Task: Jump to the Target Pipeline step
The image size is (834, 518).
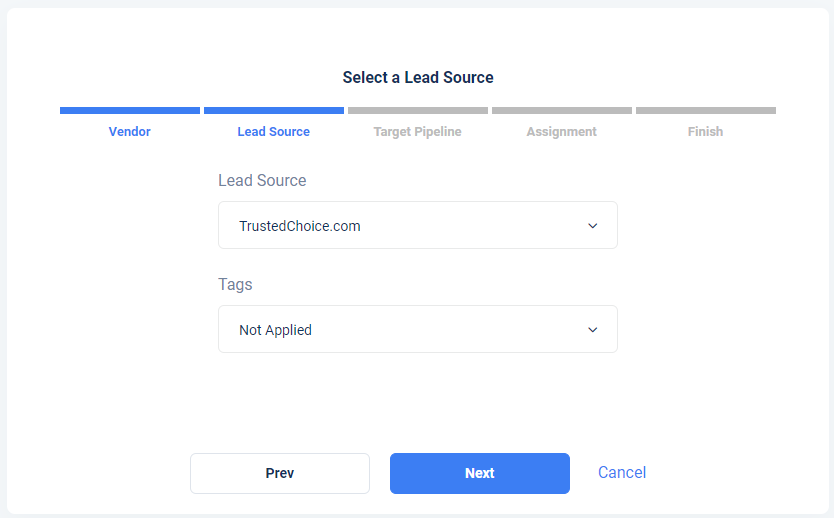Action: [418, 132]
